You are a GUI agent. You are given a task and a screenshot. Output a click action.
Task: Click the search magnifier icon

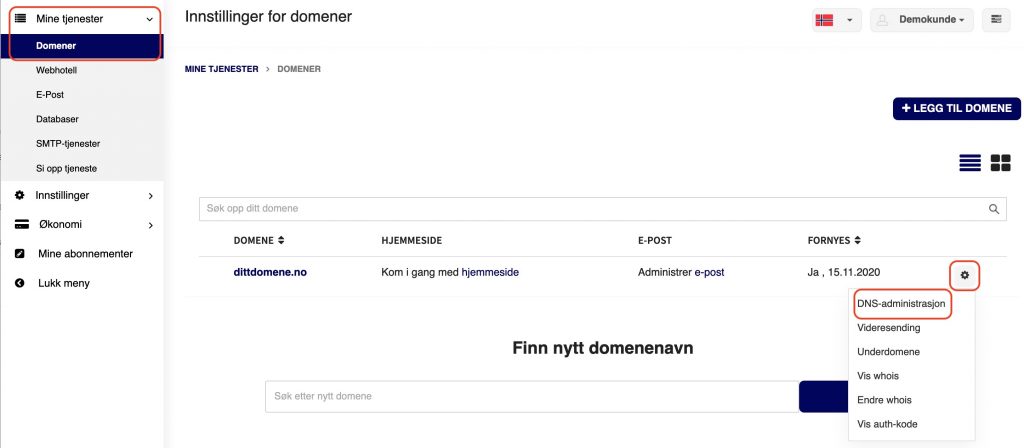pos(994,209)
